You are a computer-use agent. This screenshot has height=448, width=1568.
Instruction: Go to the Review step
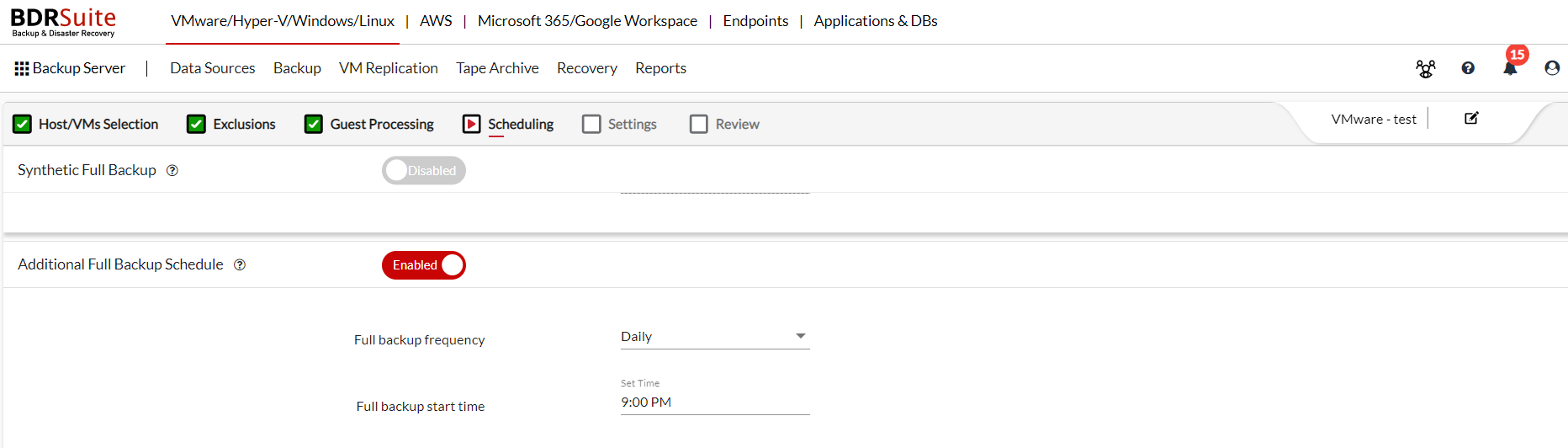(x=724, y=124)
